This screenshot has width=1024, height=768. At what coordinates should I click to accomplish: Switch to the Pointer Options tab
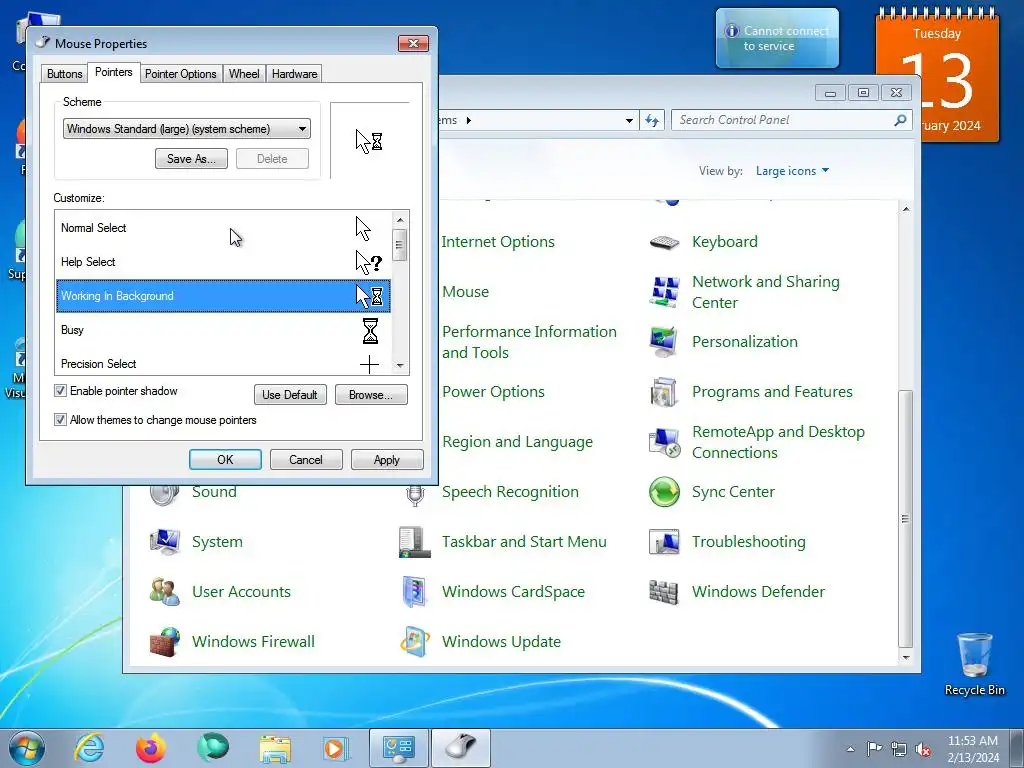click(x=180, y=74)
